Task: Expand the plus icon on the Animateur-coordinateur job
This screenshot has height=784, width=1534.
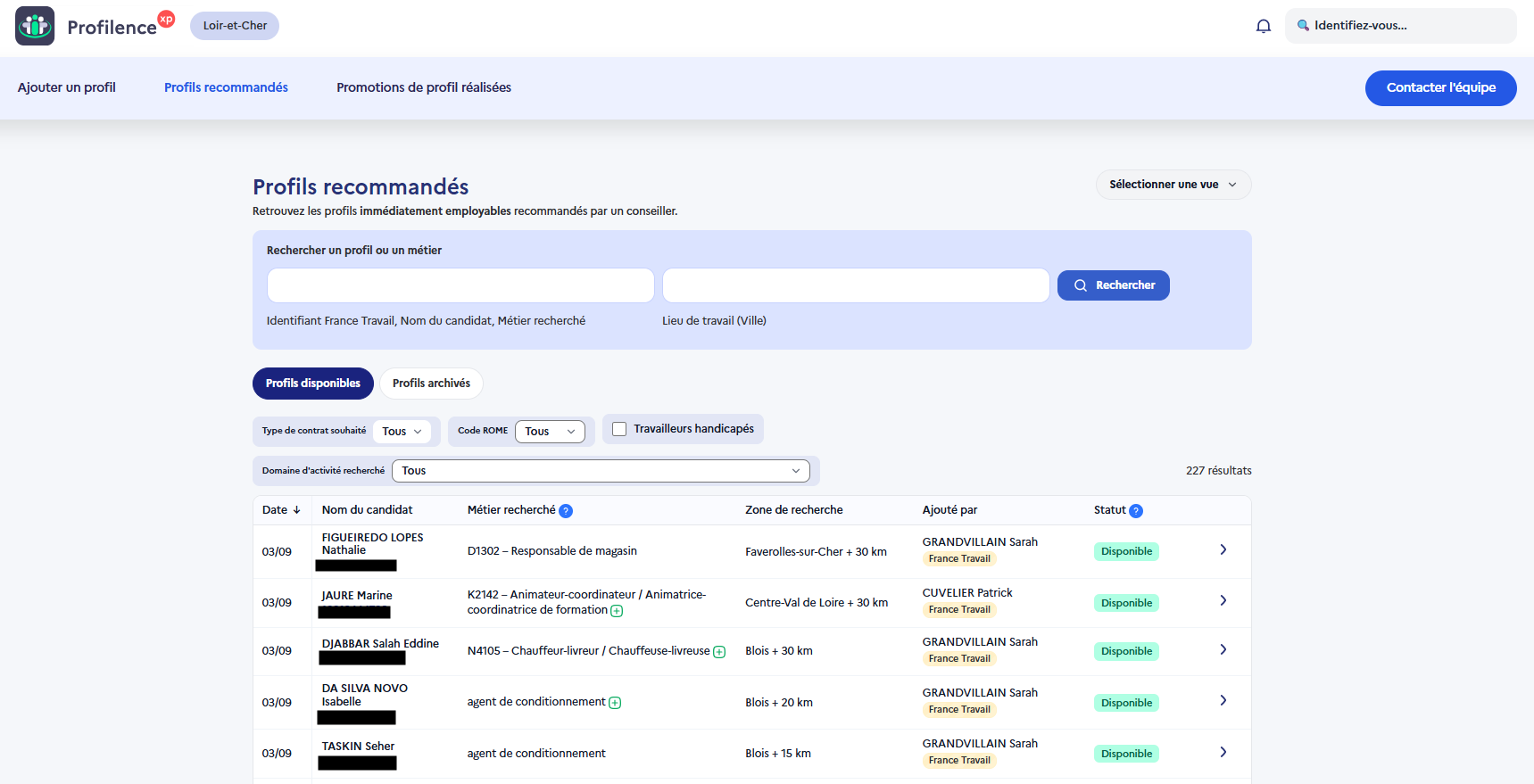Action: (x=617, y=611)
